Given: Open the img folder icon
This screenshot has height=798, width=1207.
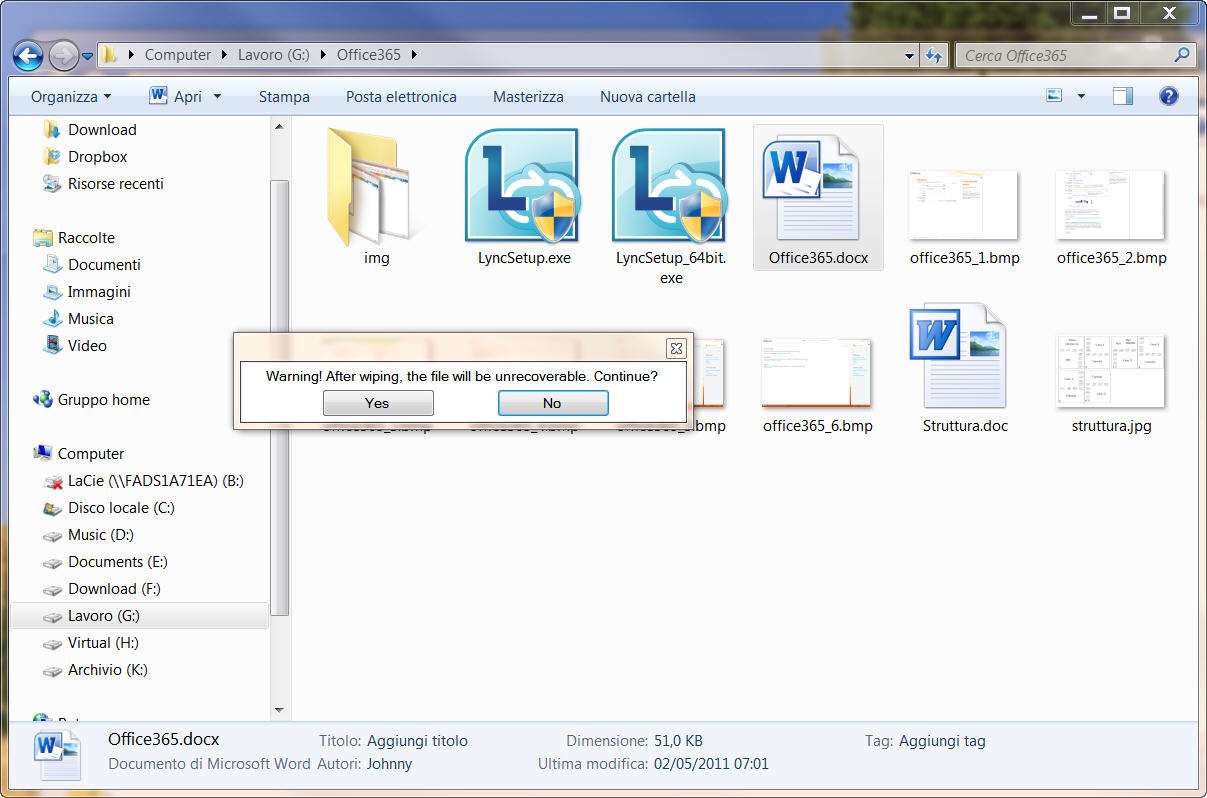Looking at the screenshot, I should [x=375, y=188].
